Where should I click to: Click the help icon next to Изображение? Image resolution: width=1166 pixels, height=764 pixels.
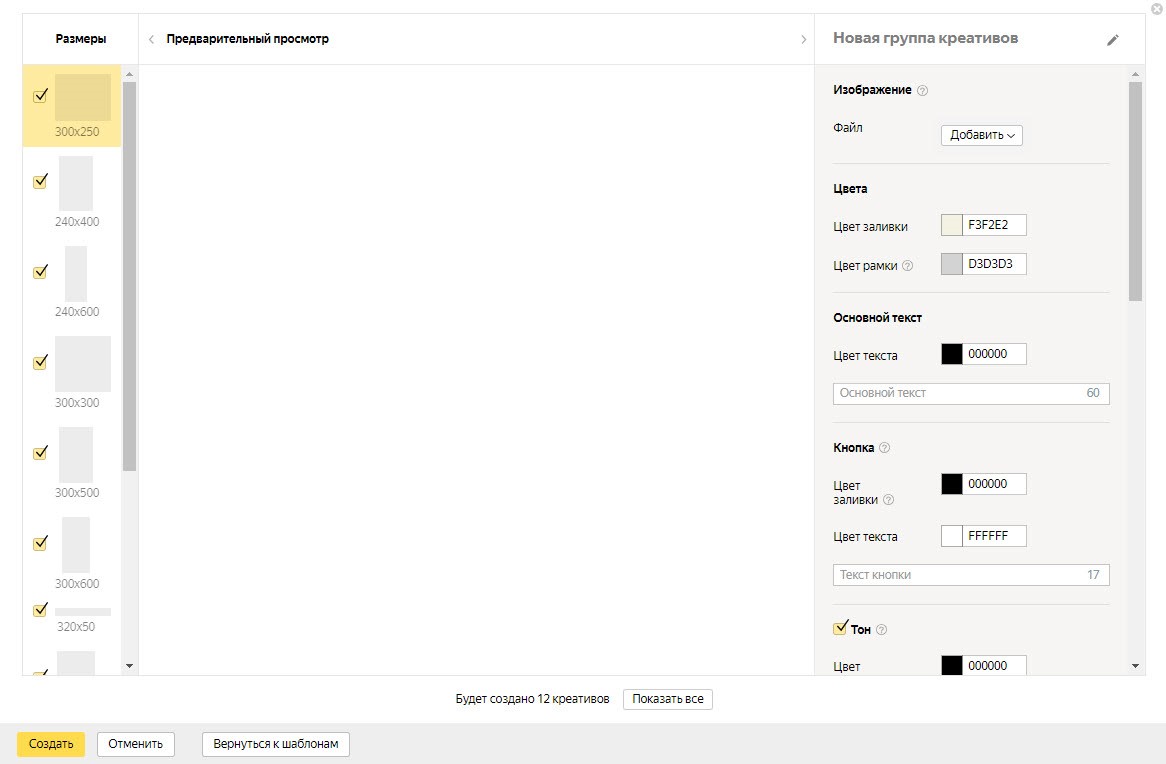pos(922,90)
